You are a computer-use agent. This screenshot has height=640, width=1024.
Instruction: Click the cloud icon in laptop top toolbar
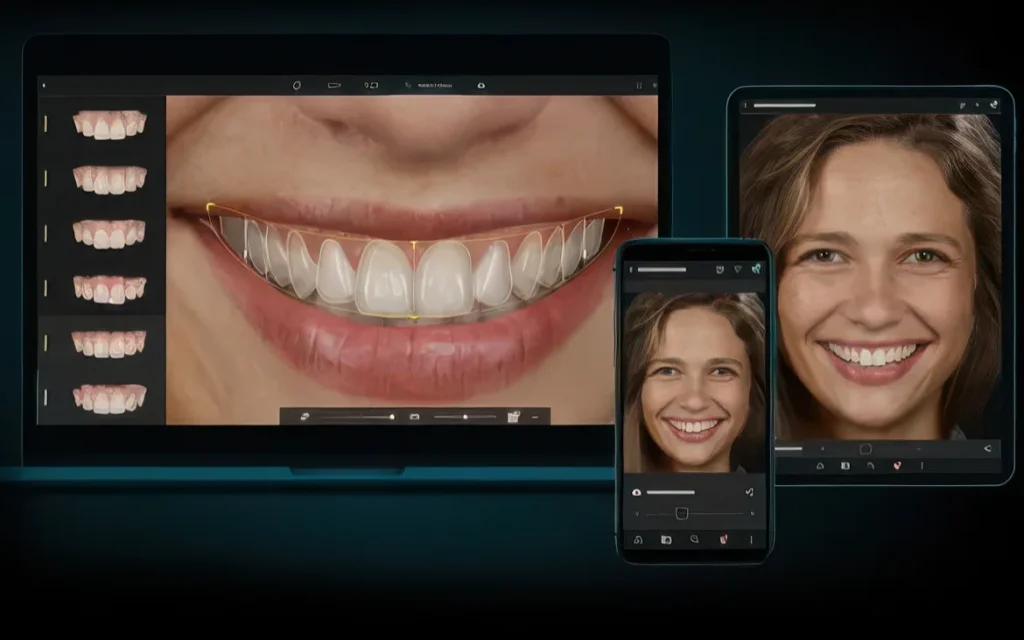(x=481, y=86)
